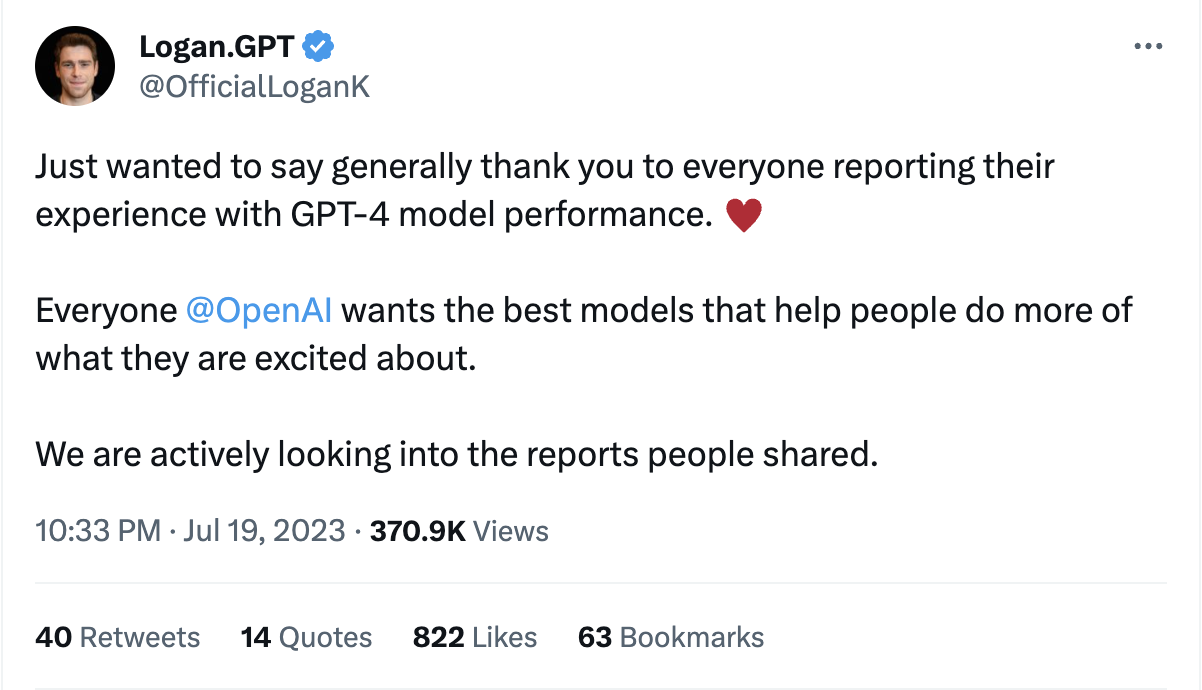Click the line "what they are excited about"

coord(254,358)
